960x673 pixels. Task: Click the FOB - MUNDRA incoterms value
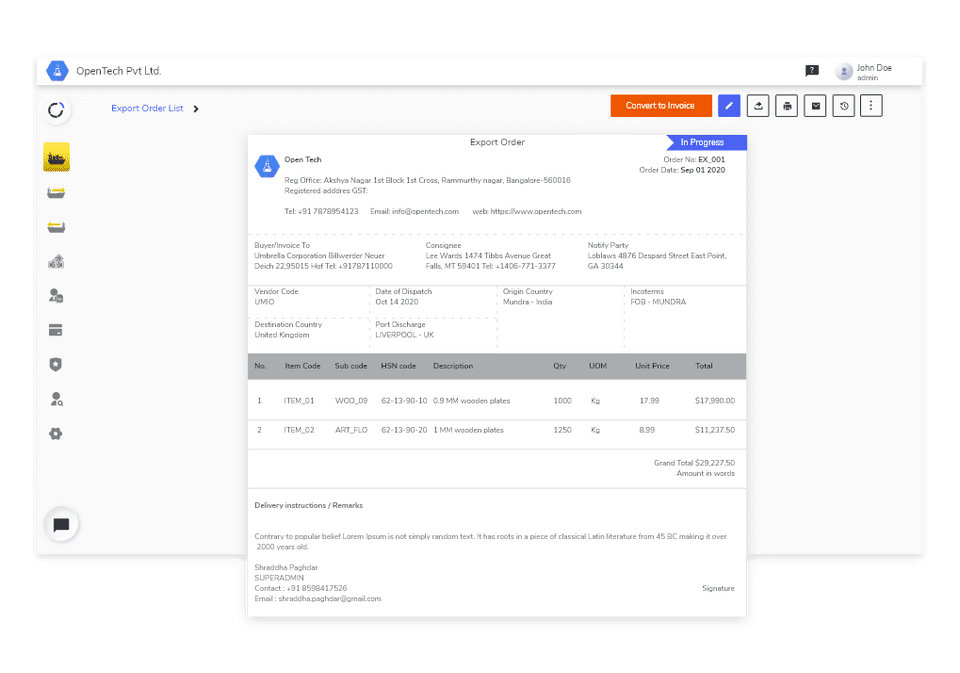658,302
